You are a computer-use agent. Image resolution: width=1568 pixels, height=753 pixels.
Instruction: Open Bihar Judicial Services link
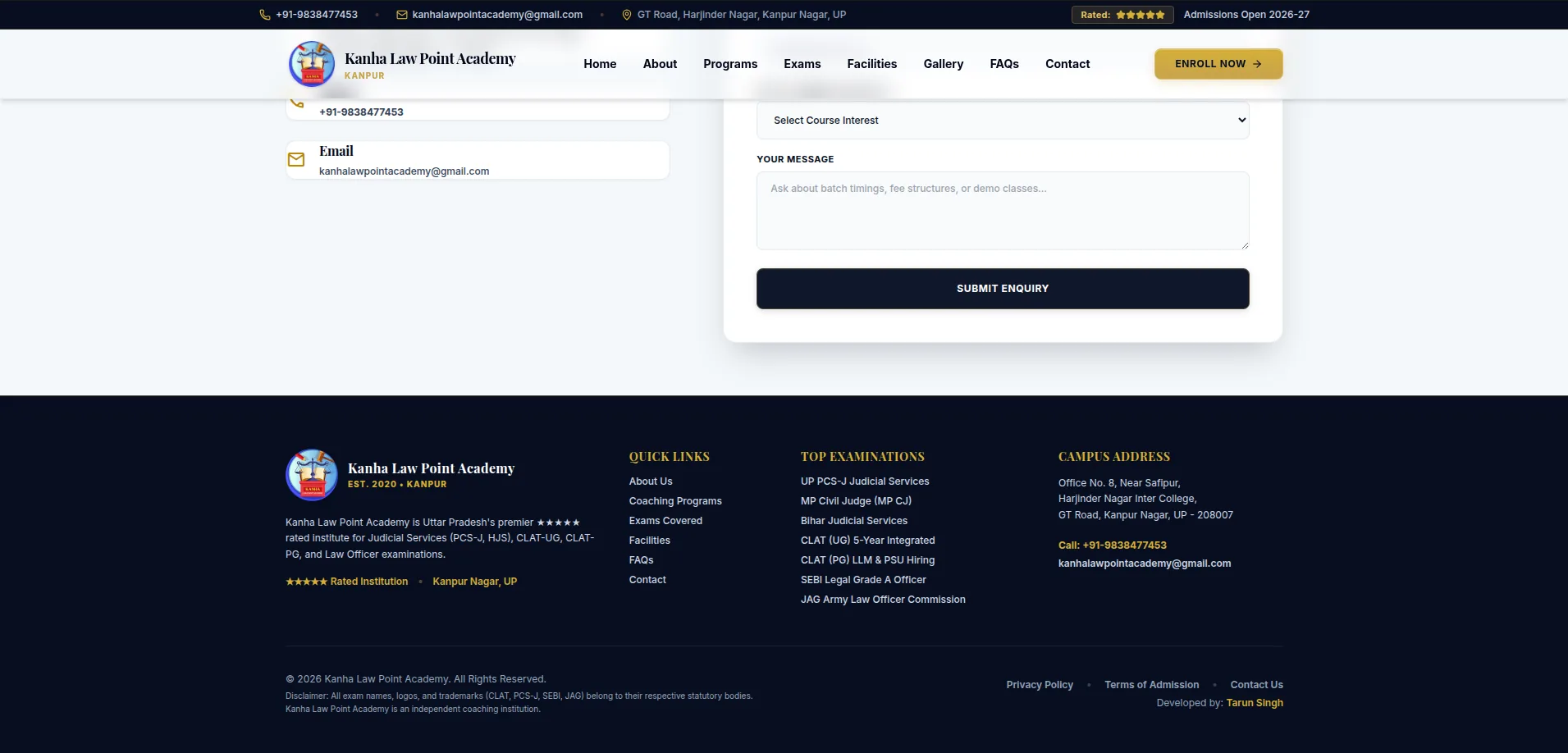coord(854,521)
